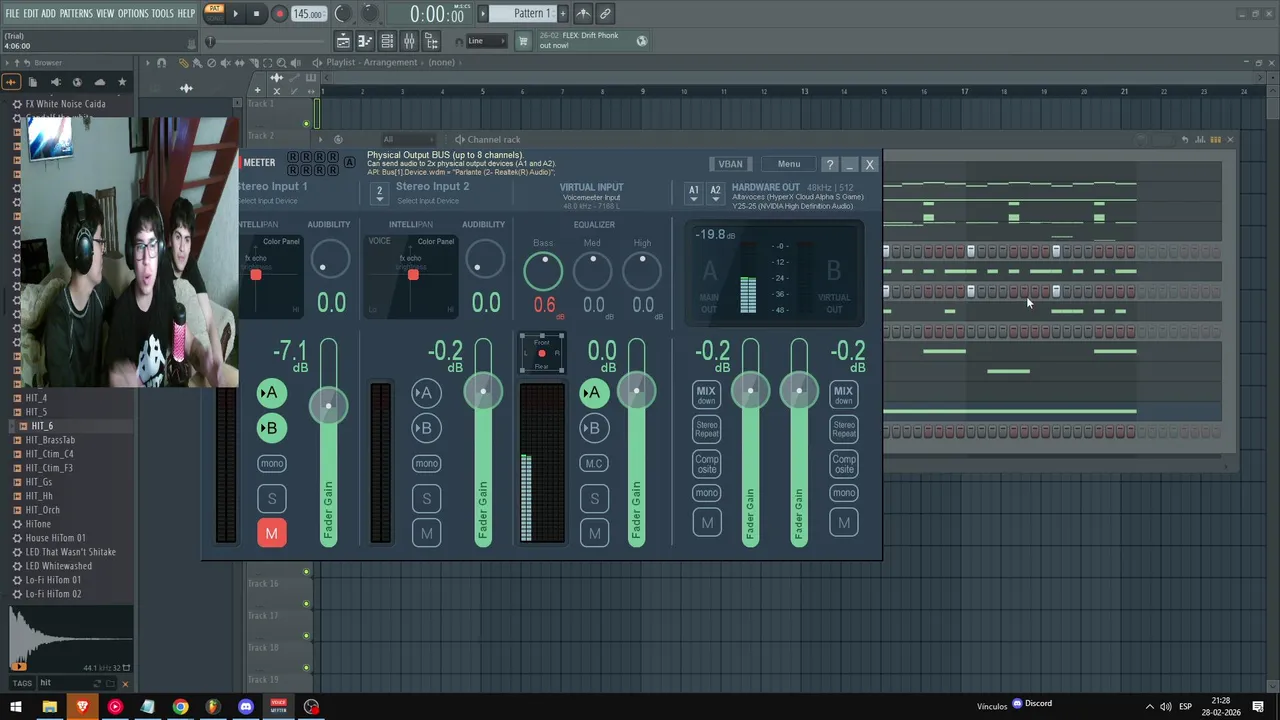Toggle Virtual Input bus A routing

594,393
